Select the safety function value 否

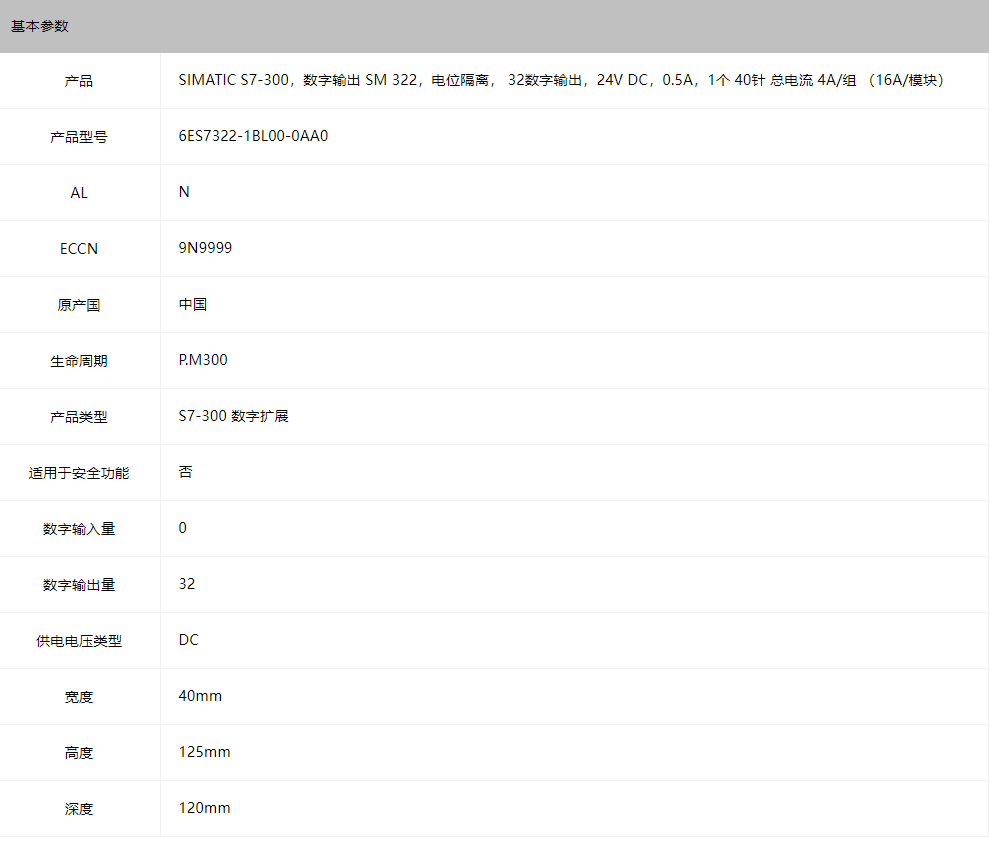[x=185, y=472]
